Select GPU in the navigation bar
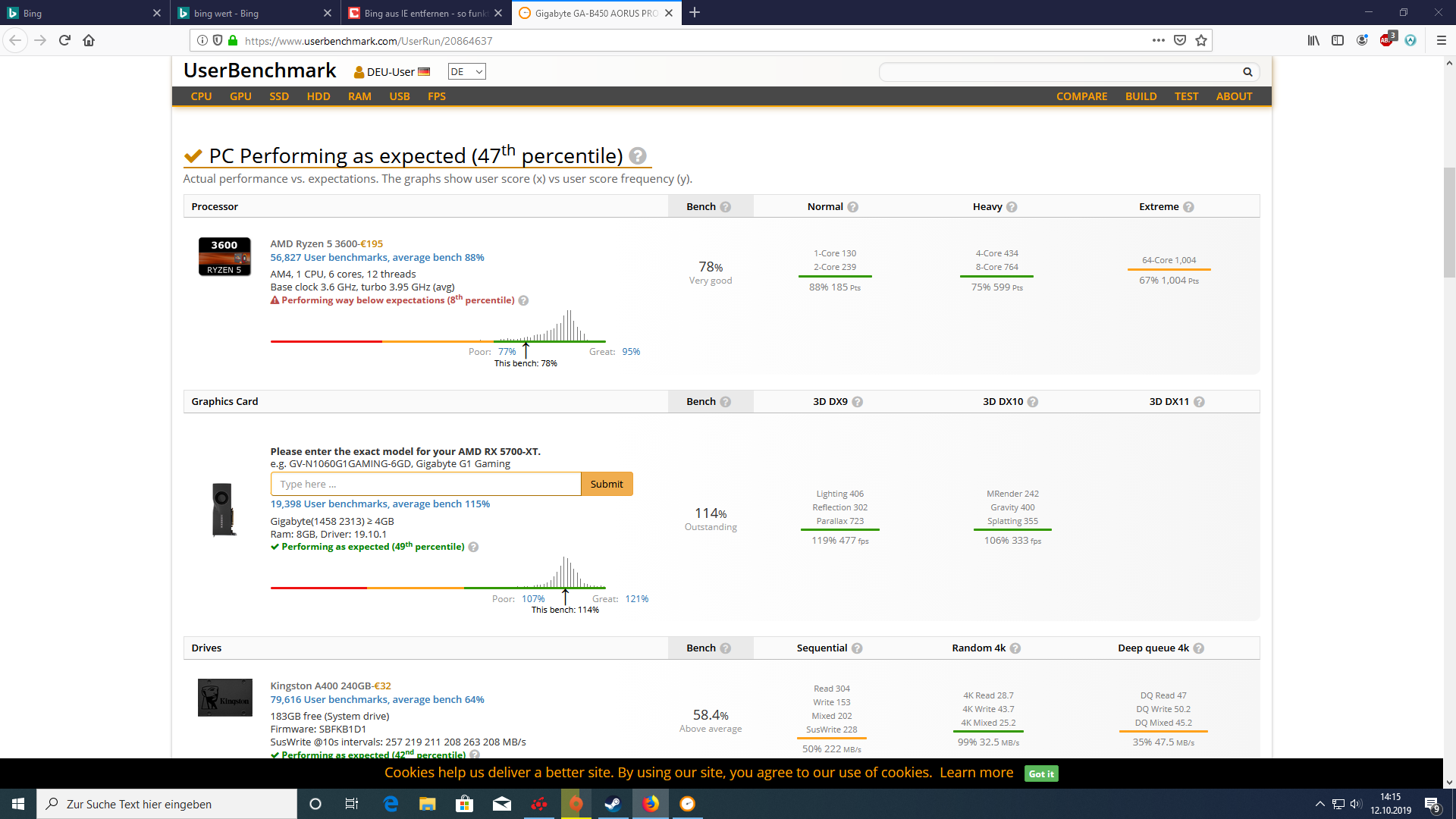1456x819 pixels. (x=240, y=96)
